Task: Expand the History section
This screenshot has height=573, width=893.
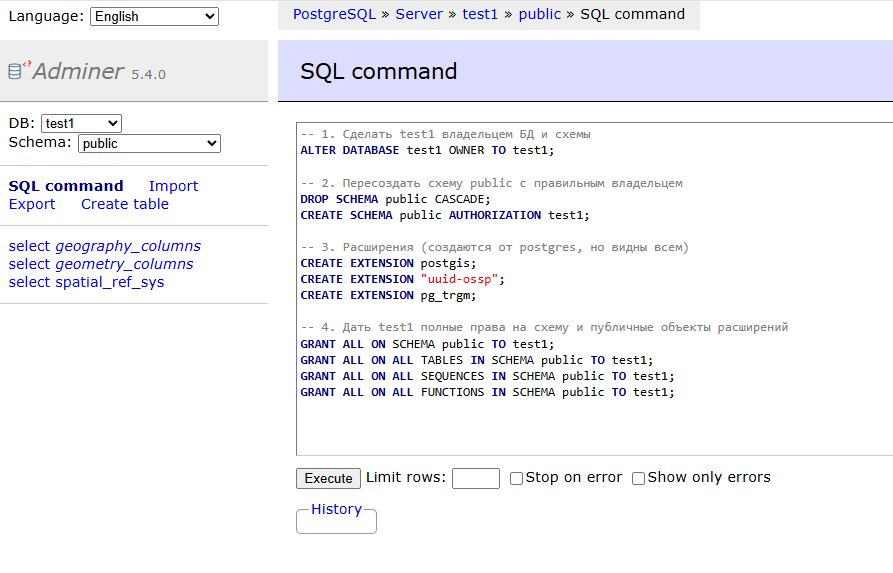Action: [336, 509]
